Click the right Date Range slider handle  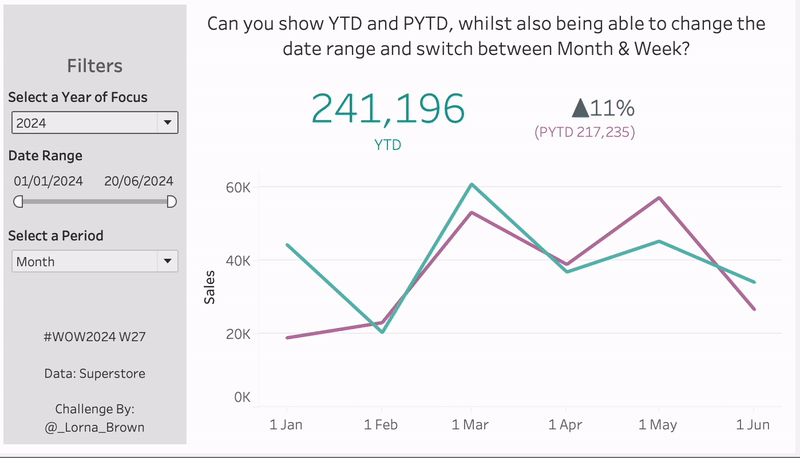[x=171, y=201]
